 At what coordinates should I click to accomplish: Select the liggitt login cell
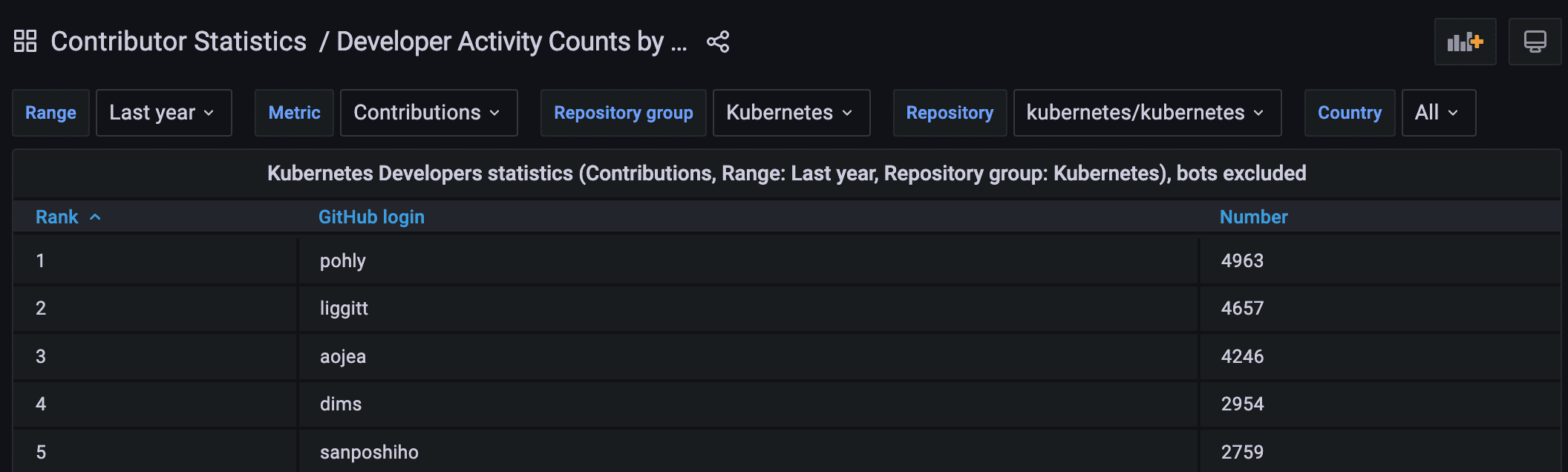pyautogui.click(x=344, y=309)
